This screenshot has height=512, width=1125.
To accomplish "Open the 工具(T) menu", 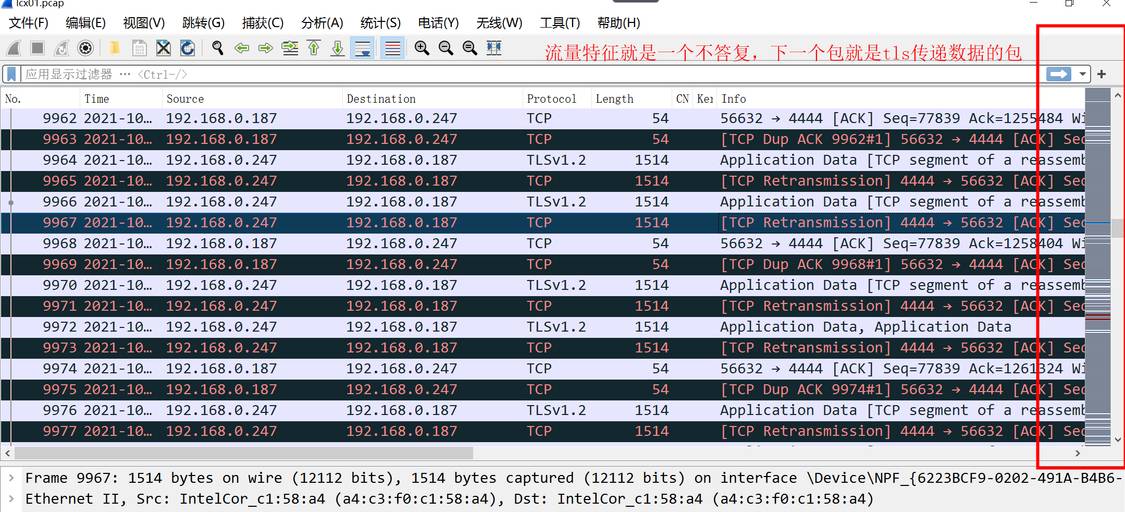I will point(560,23).
